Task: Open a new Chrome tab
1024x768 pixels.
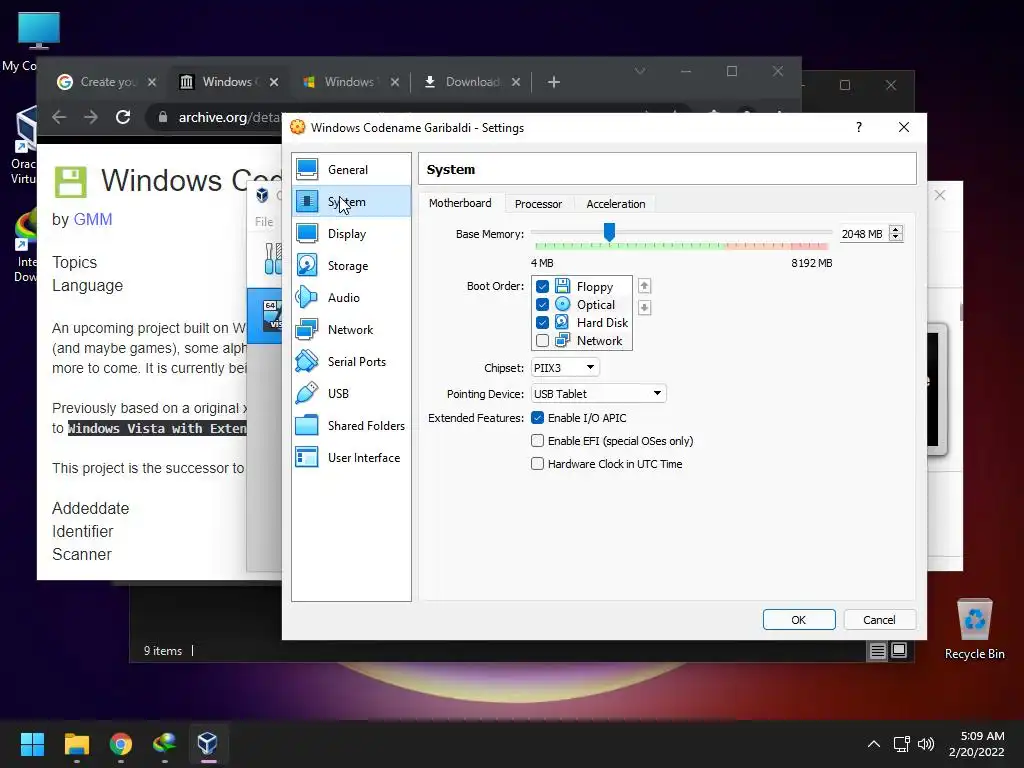Action: coord(554,82)
